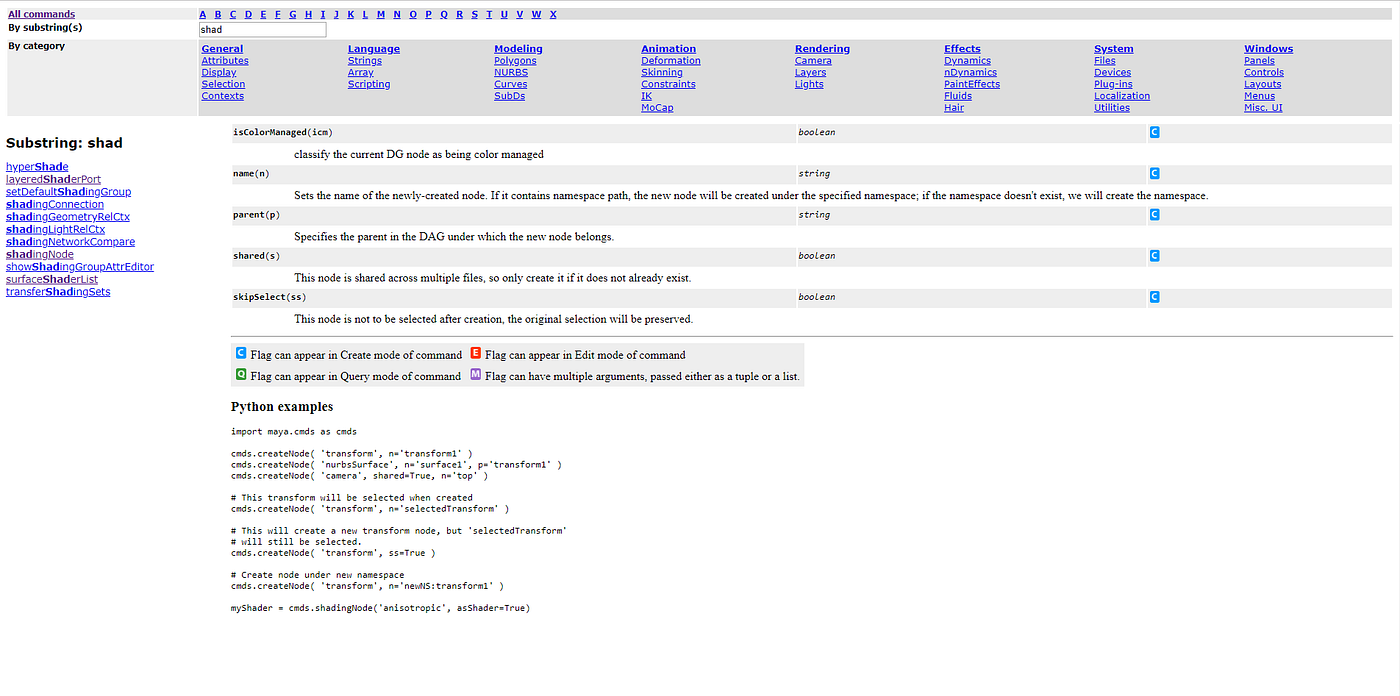Open the PaintEffects subcategory link
The height and width of the screenshot is (696, 1400).
click(972, 84)
